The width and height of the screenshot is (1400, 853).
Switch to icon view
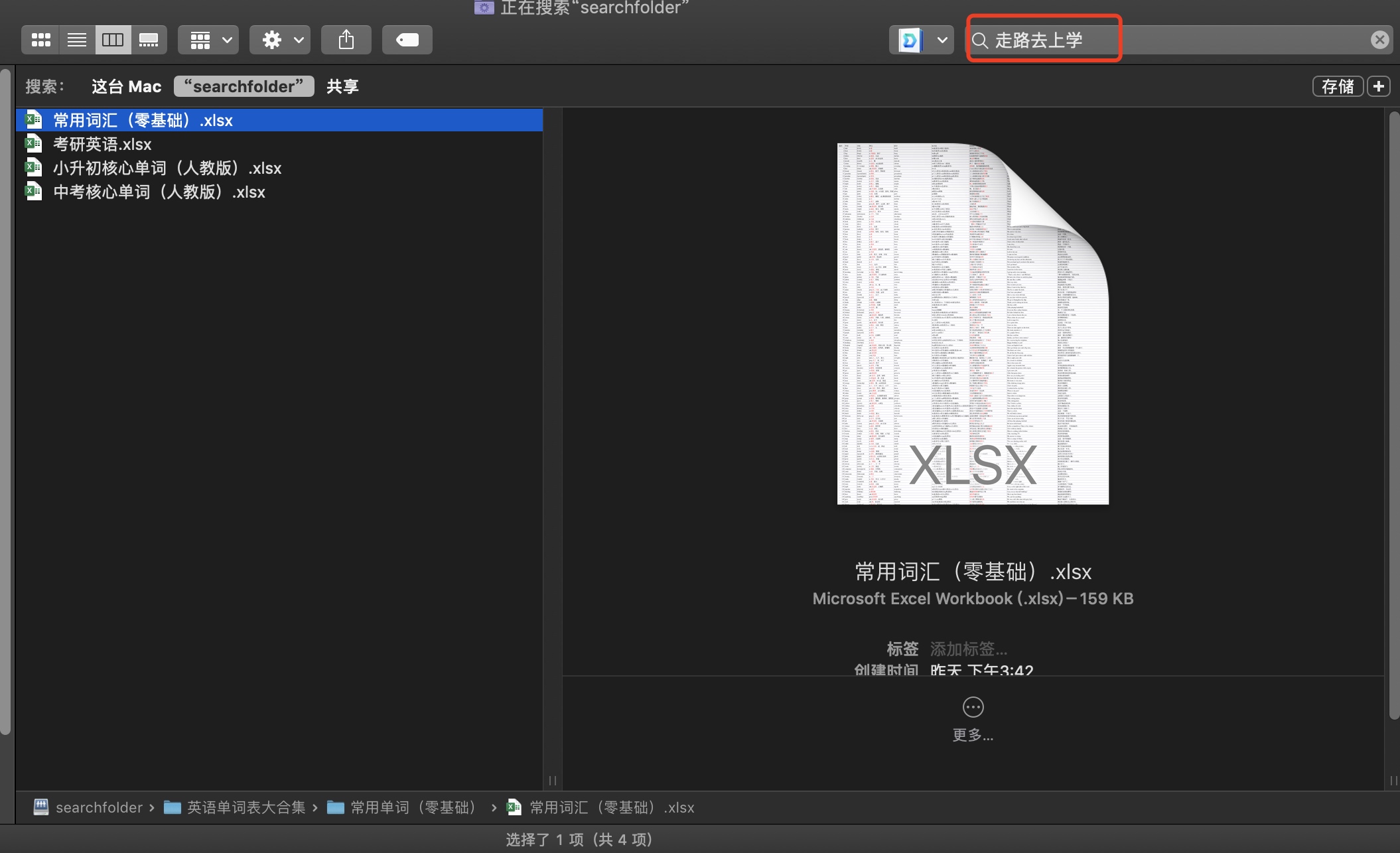tap(41, 40)
